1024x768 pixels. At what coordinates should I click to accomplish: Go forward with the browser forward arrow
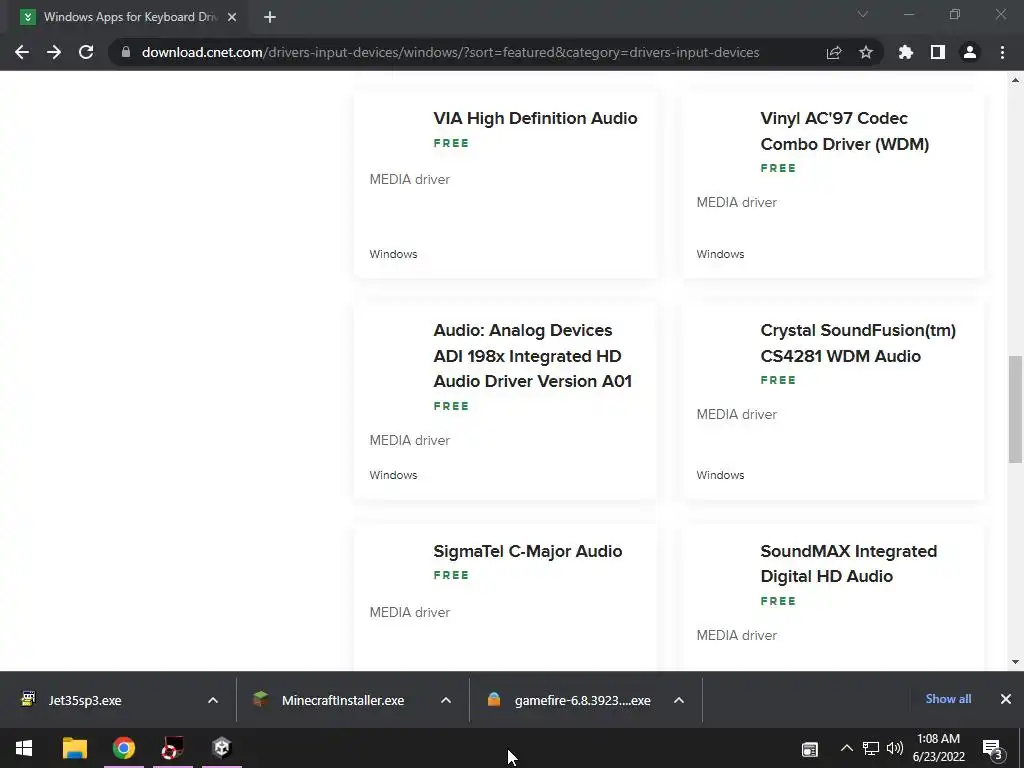click(54, 52)
